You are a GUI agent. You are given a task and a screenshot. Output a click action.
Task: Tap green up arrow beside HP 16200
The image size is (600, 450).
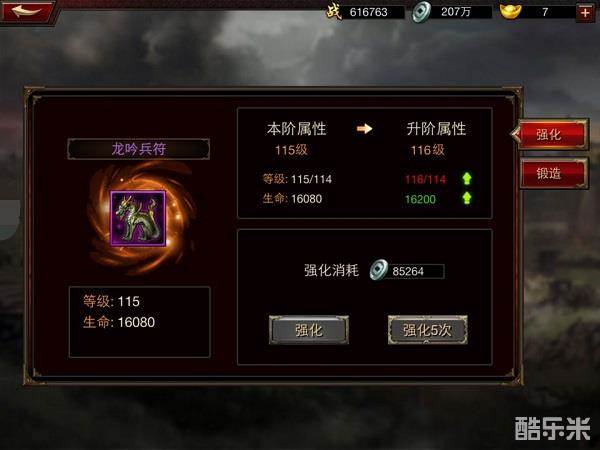point(467,198)
